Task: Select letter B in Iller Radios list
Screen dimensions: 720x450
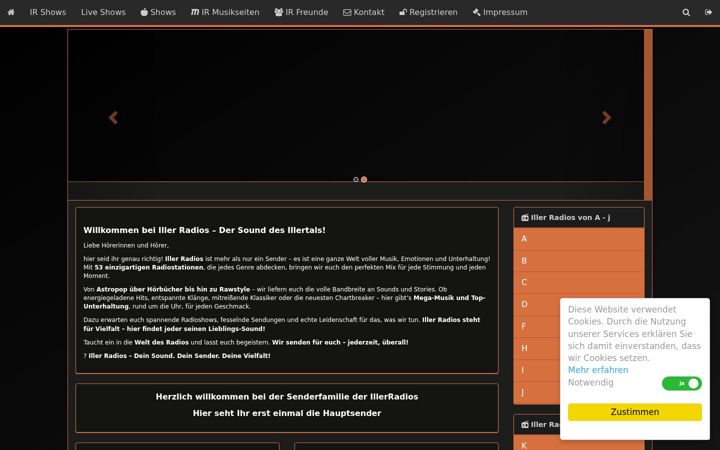Action: [579, 261]
